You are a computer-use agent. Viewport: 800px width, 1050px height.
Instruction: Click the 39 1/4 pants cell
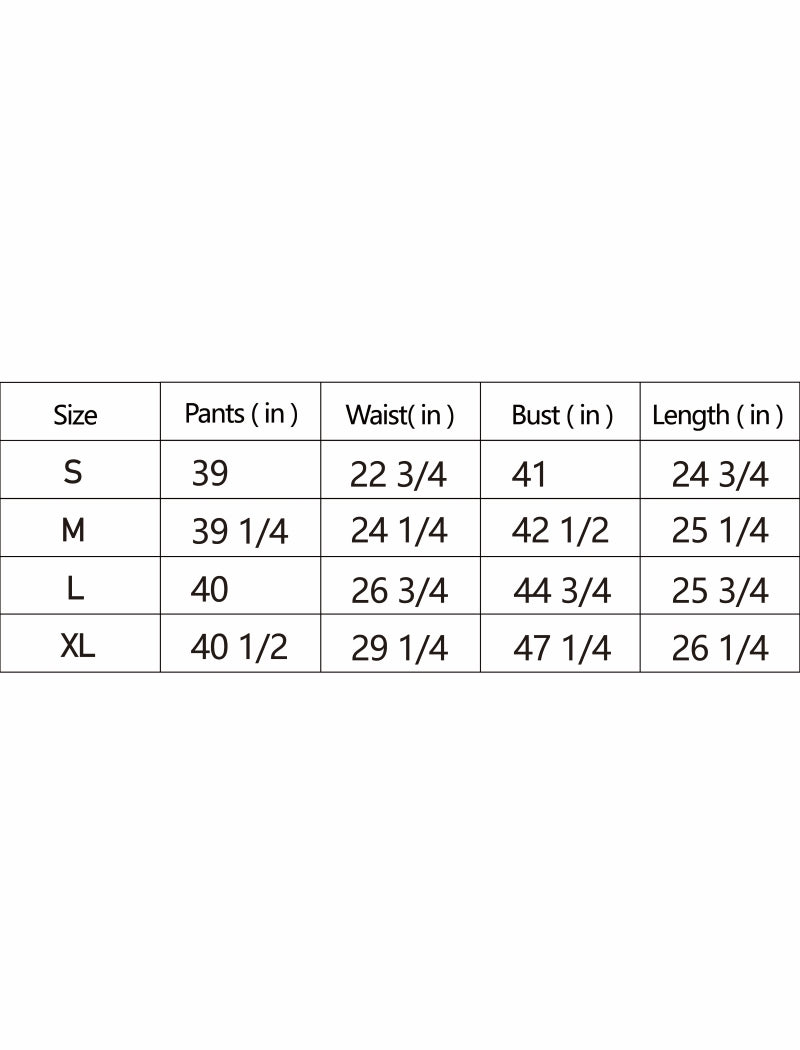point(240,532)
